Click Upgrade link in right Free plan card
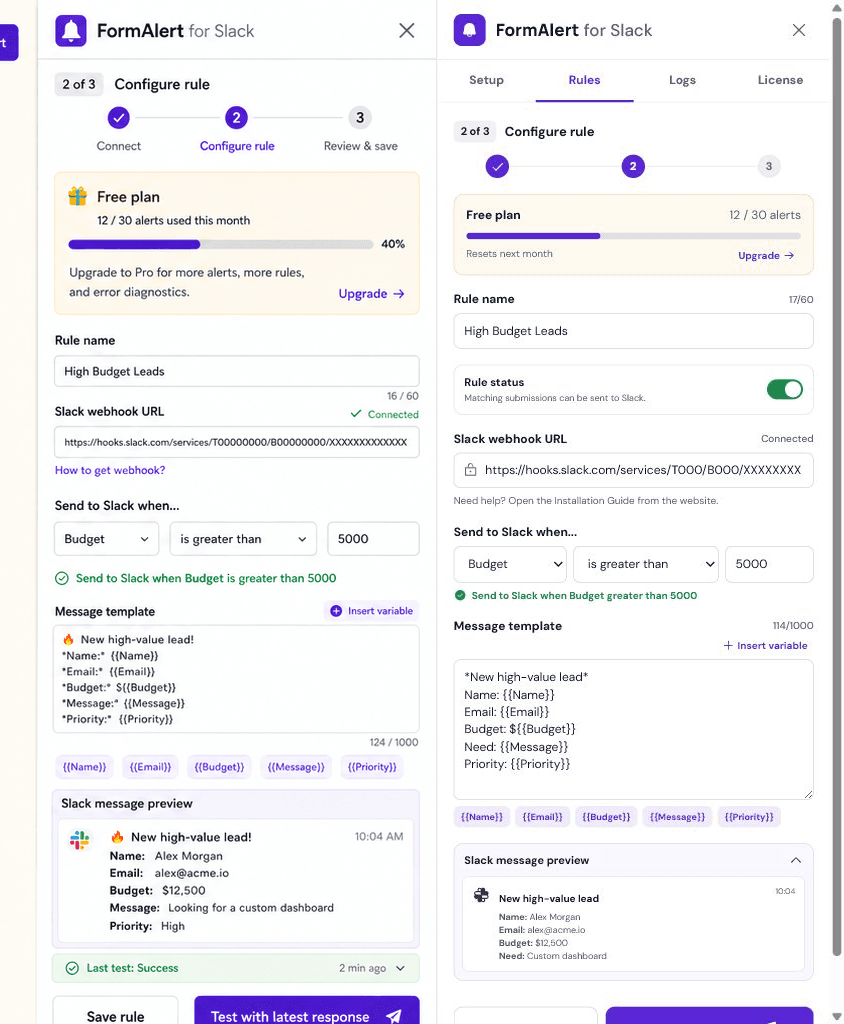 click(x=766, y=255)
